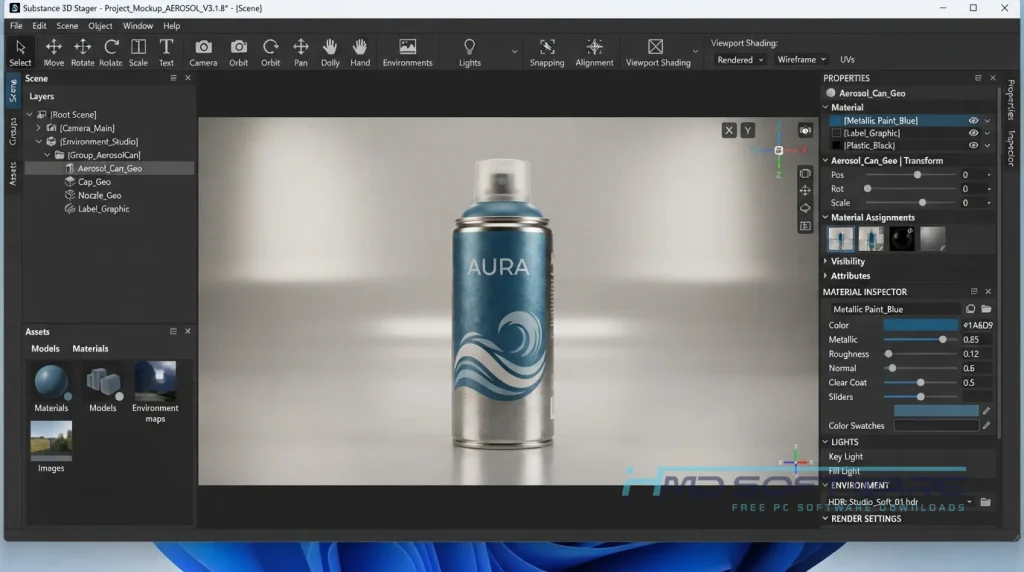Choose the Scale tool

pos(138,52)
